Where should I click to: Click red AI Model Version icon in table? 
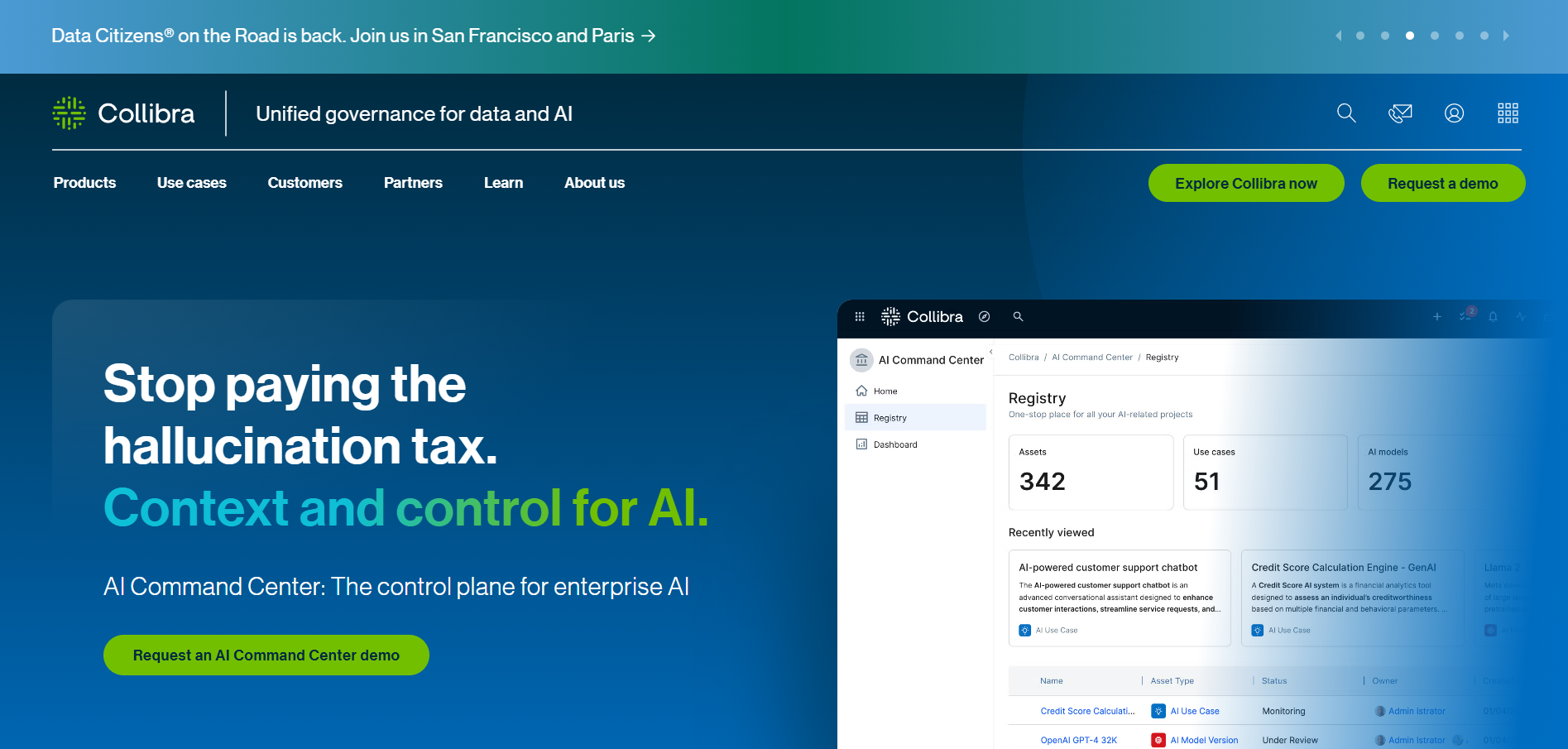pos(1158,741)
